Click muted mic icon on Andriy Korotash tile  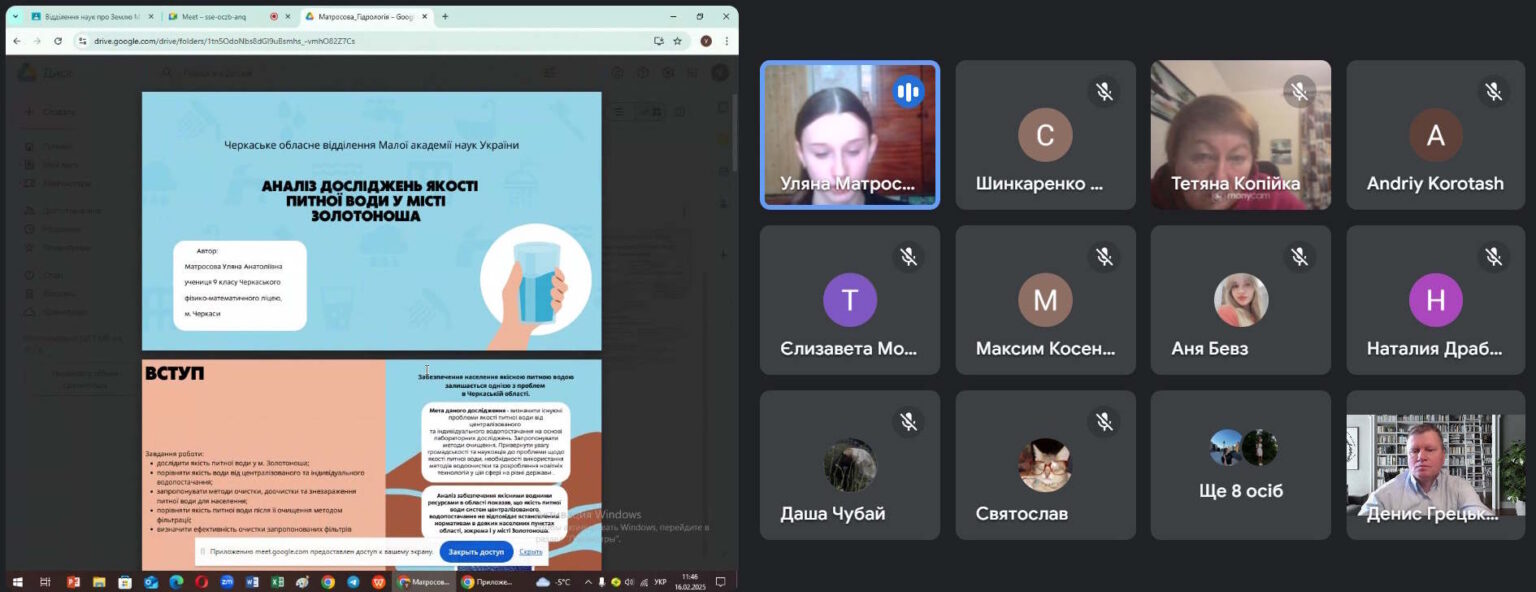coord(1494,92)
